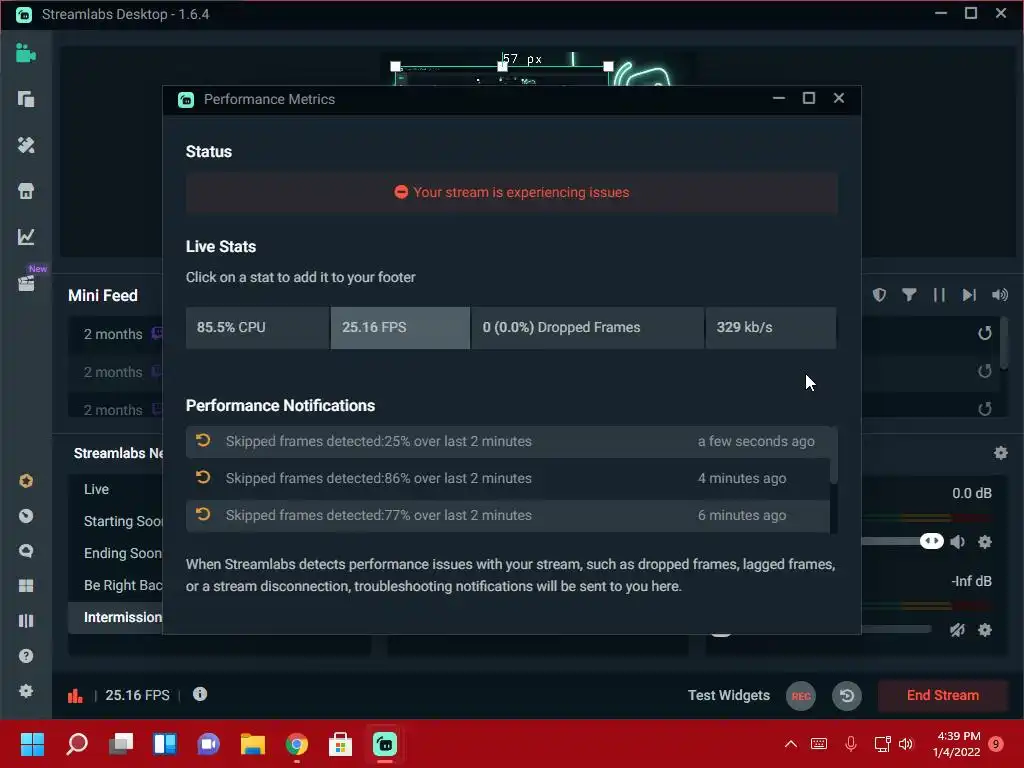This screenshot has height=768, width=1024.
Task: Open settings gear for -Inf dB source
Action: pyautogui.click(x=985, y=630)
